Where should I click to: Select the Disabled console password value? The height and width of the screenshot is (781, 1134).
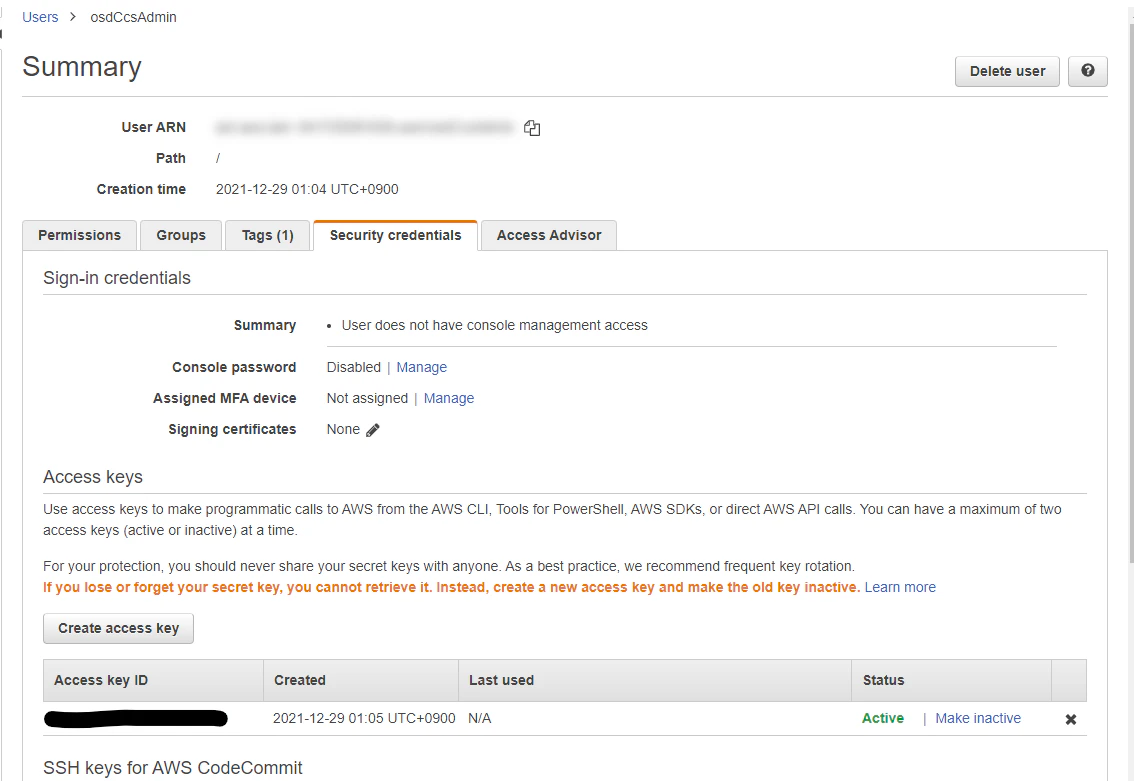click(x=354, y=367)
